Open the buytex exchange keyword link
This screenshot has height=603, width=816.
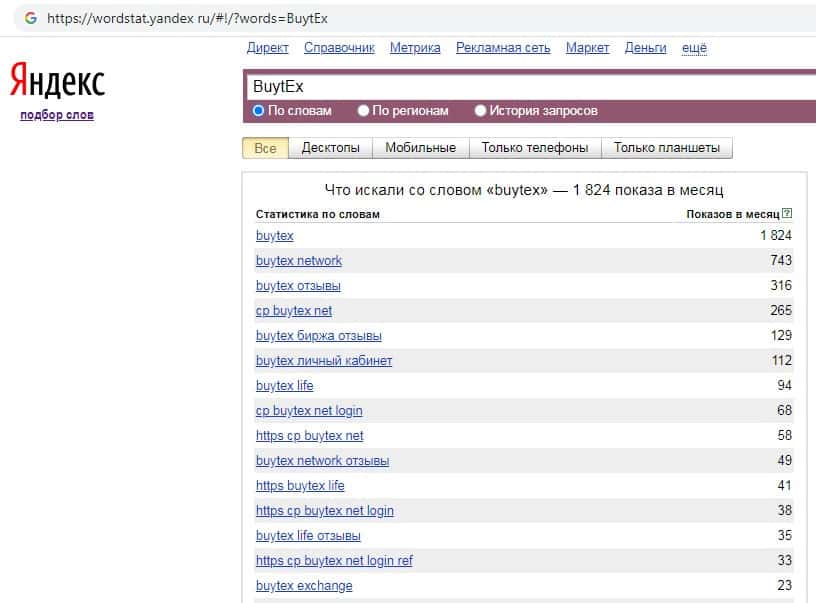(304, 586)
